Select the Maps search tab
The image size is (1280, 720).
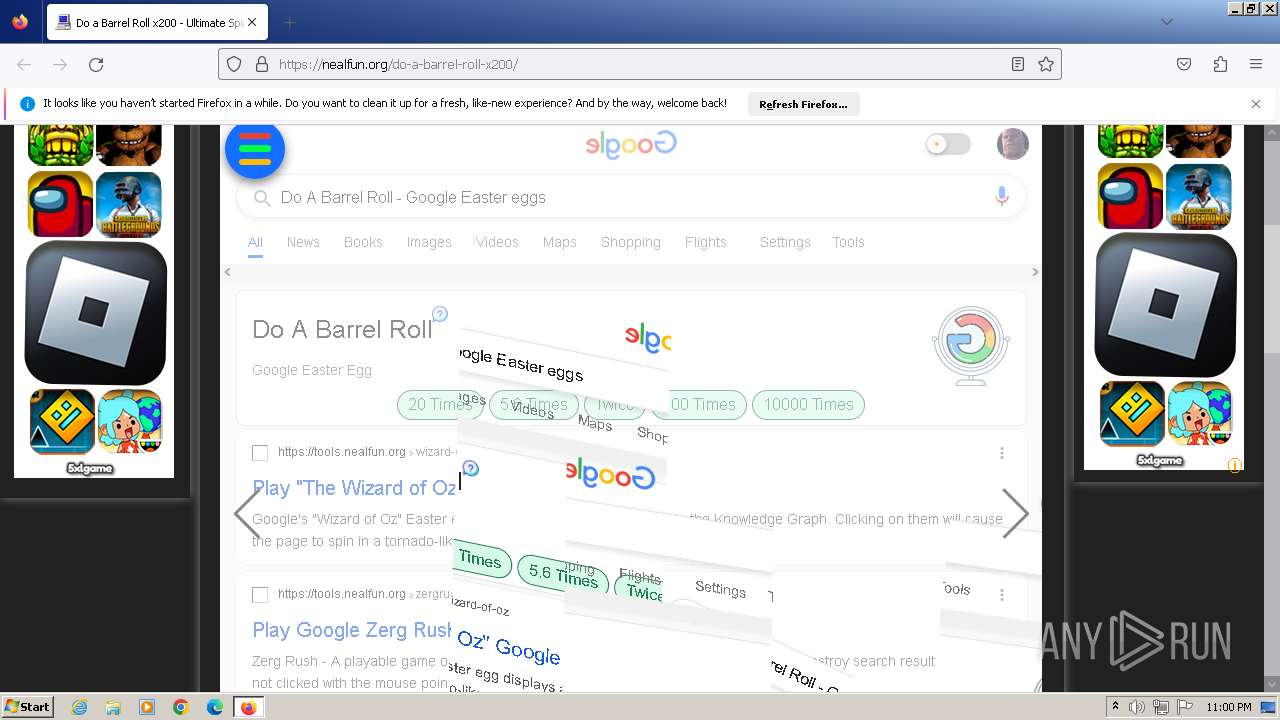(560, 242)
